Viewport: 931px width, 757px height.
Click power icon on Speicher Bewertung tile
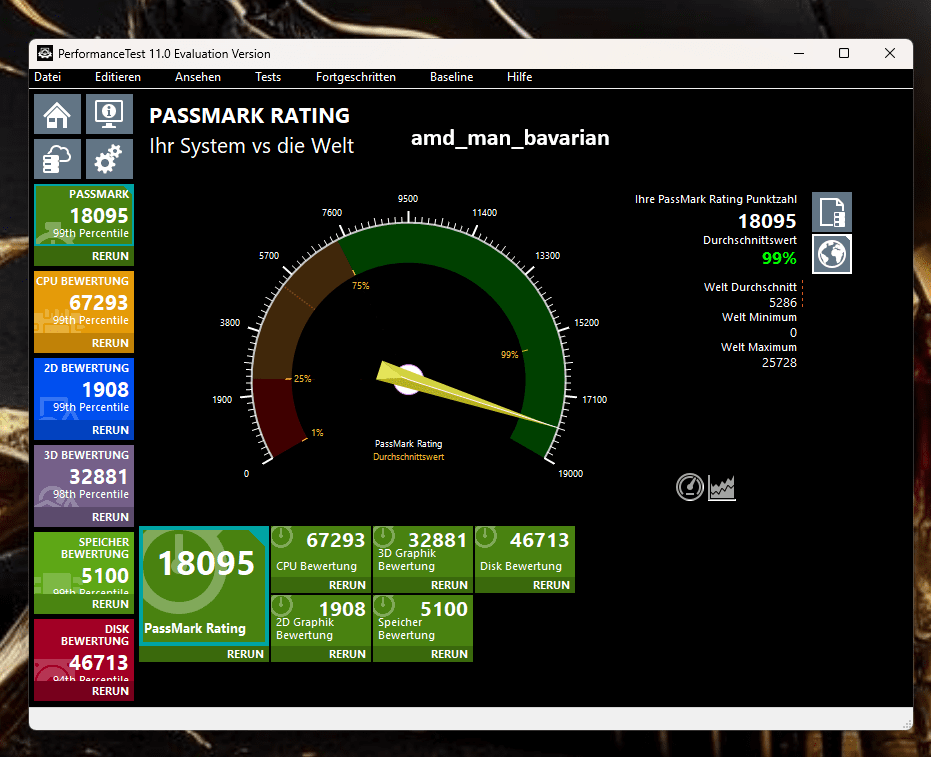pos(384,606)
